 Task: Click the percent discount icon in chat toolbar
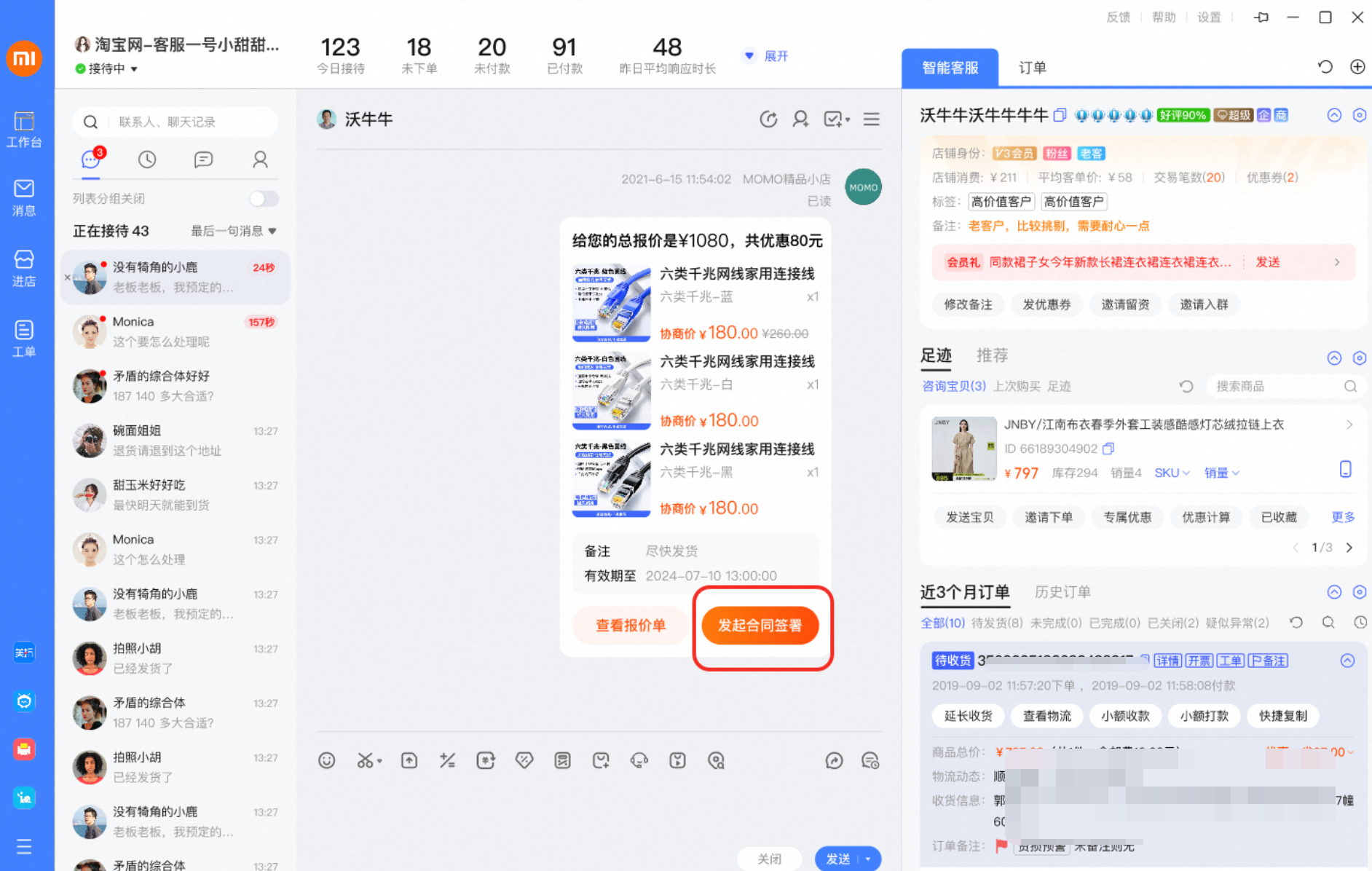pos(447,760)
